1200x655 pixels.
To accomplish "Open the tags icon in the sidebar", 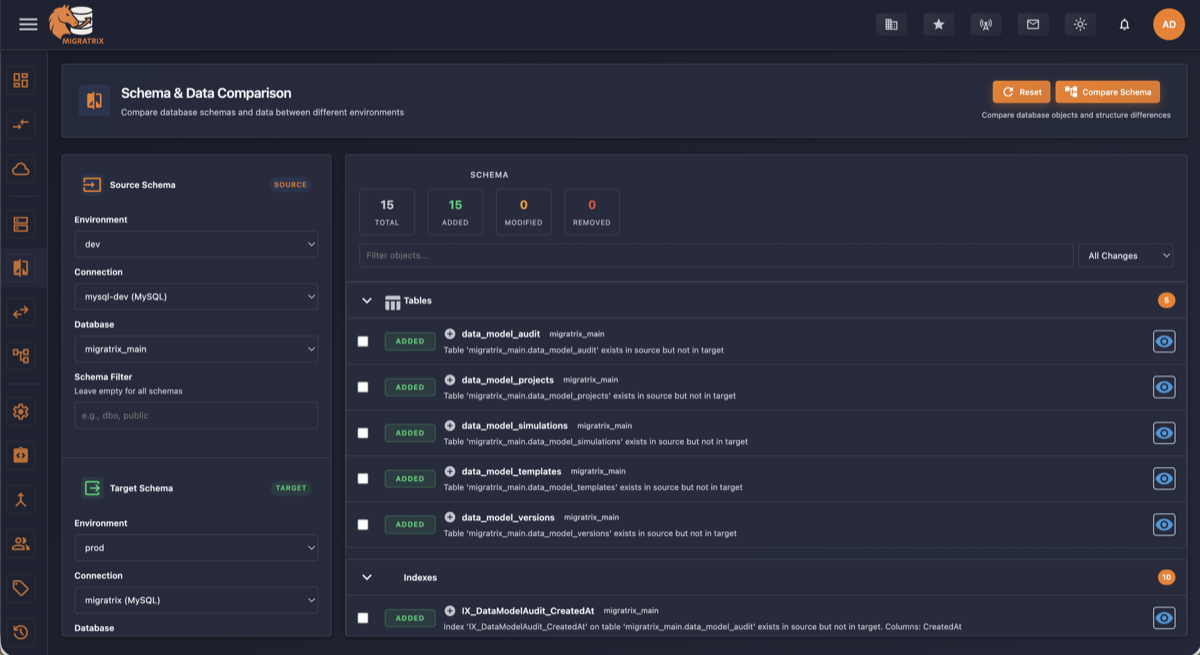I will [x=20, y=589].
